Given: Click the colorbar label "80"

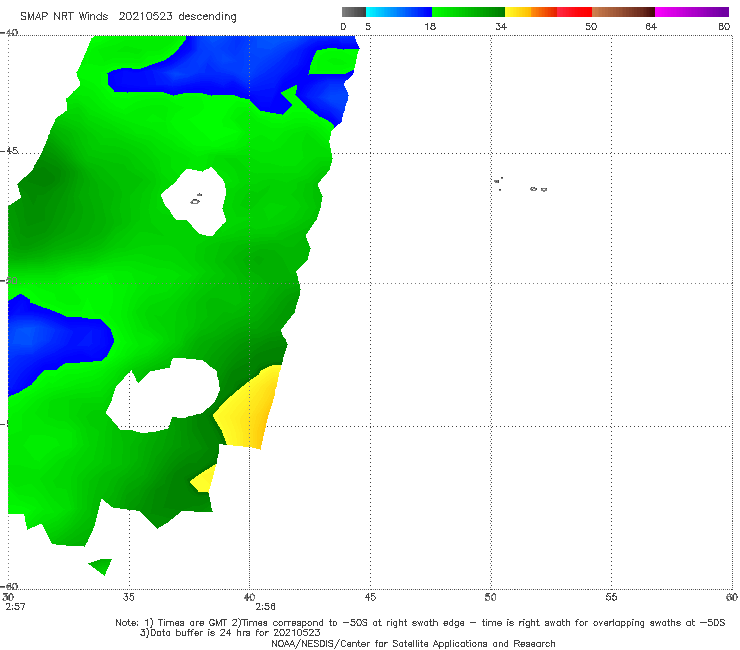Looking at the screenshot, I should pos(724,26).
